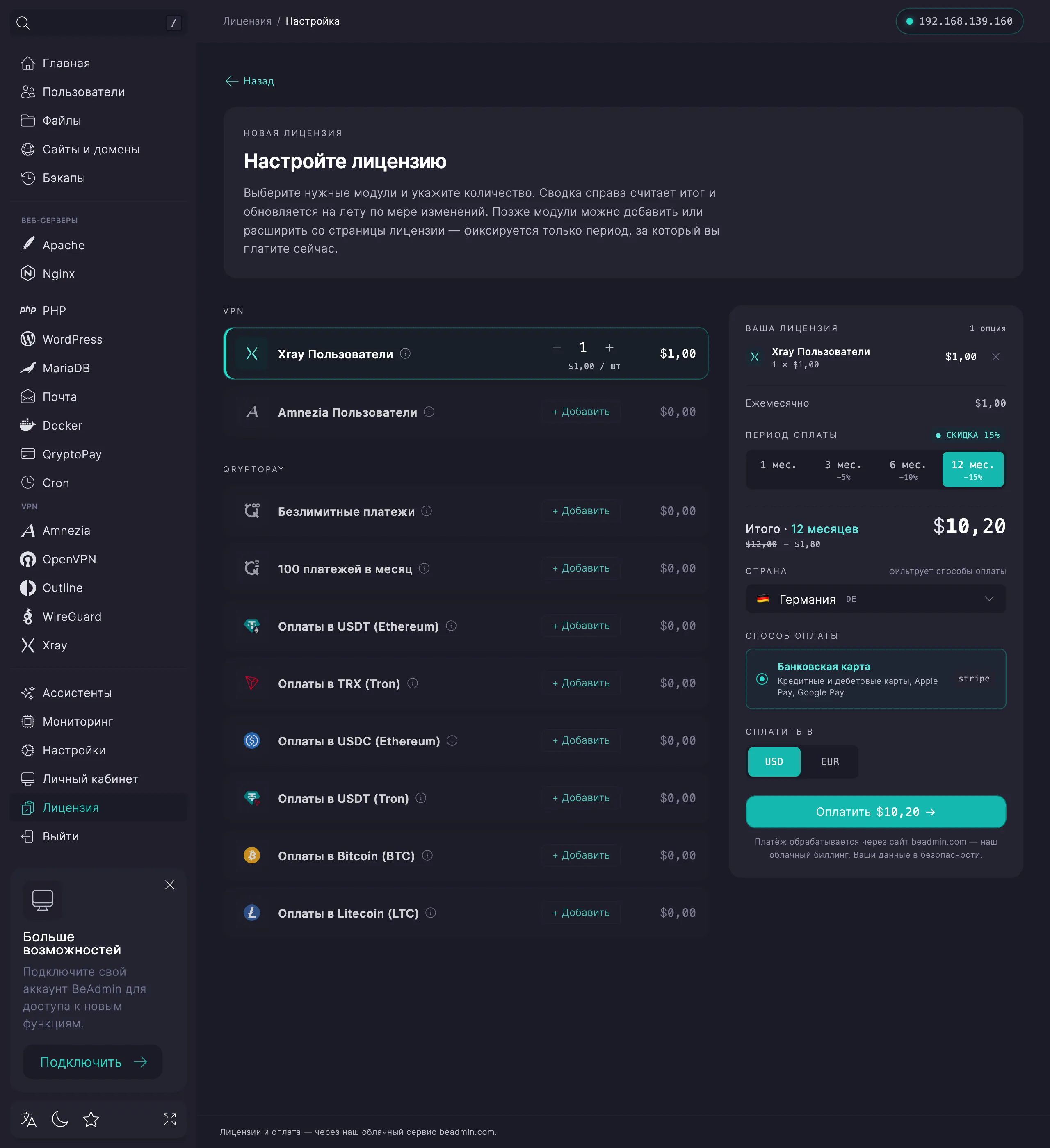Click info icon next to Xray Пользователи
1050x1148 pixels.
tap(405, 353)
